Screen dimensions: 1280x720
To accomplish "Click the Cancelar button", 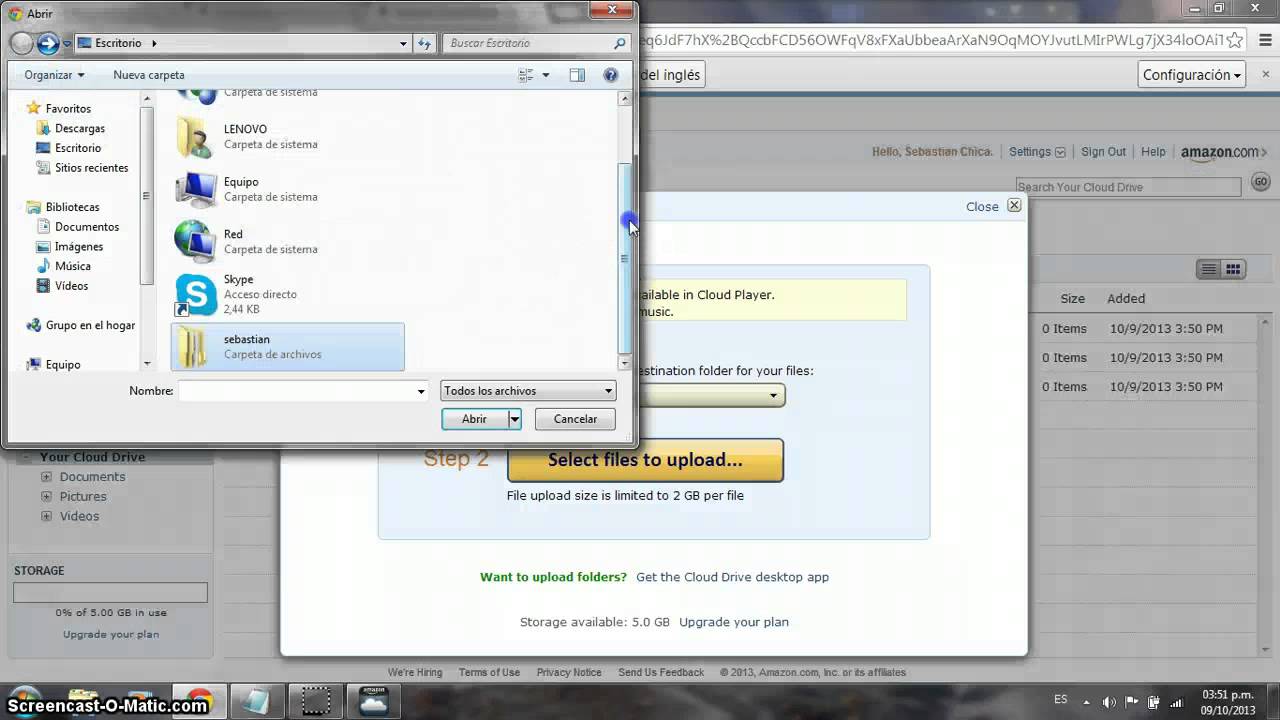I will (x=576, y=419).
